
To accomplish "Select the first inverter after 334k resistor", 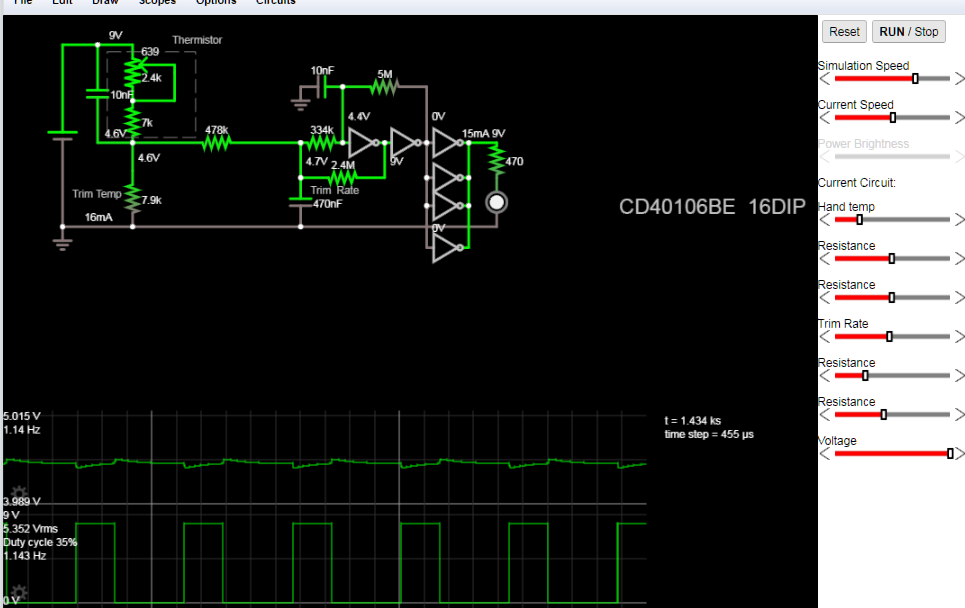I will (x=364, y=143).
